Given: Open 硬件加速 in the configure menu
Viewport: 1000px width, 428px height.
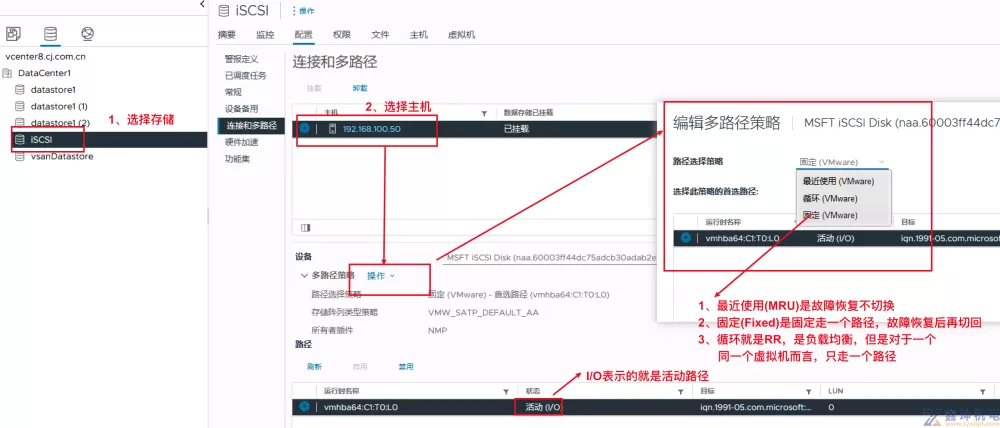Looking at the screenshot, I should pos(241,142).
